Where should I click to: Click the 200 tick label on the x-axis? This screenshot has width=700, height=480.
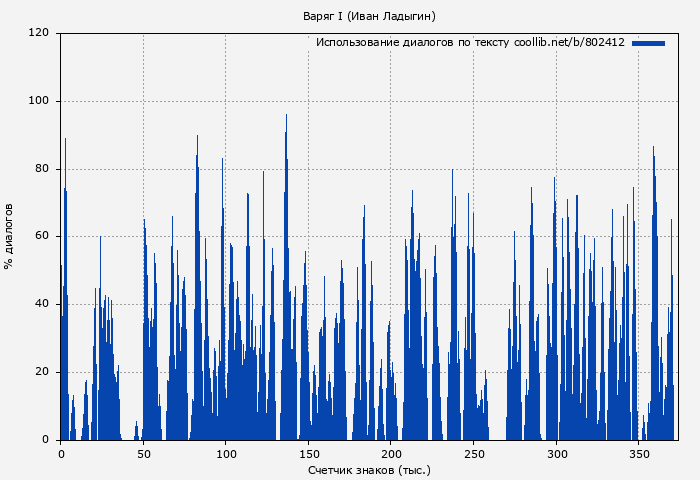click(391, 453)
